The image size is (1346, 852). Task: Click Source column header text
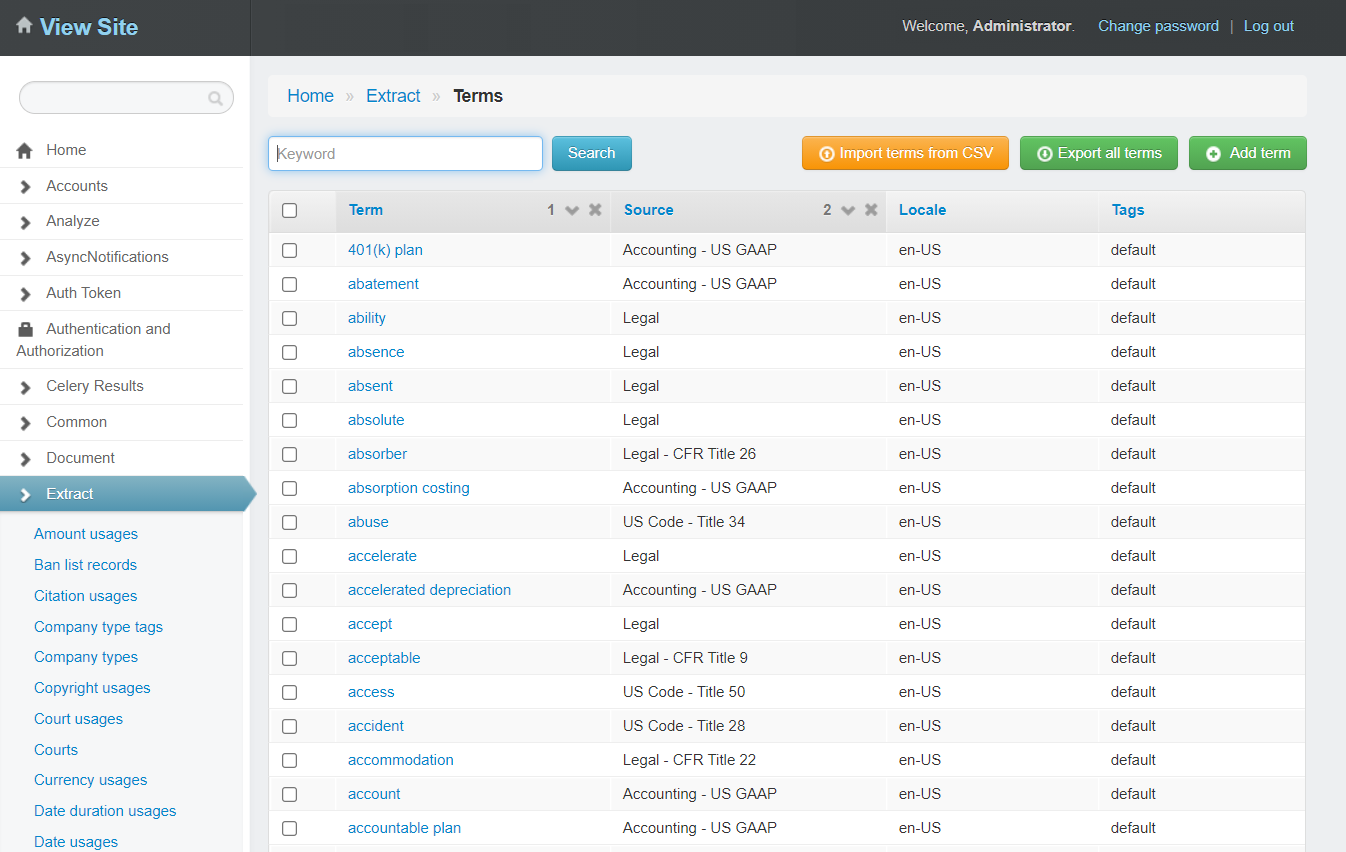[649, 210]
